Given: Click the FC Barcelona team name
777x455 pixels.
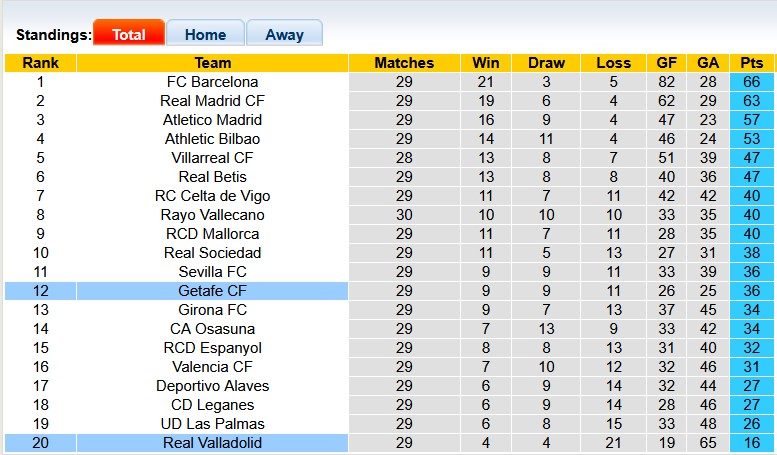Looking at the screenshot, I should tap(212, 82).
